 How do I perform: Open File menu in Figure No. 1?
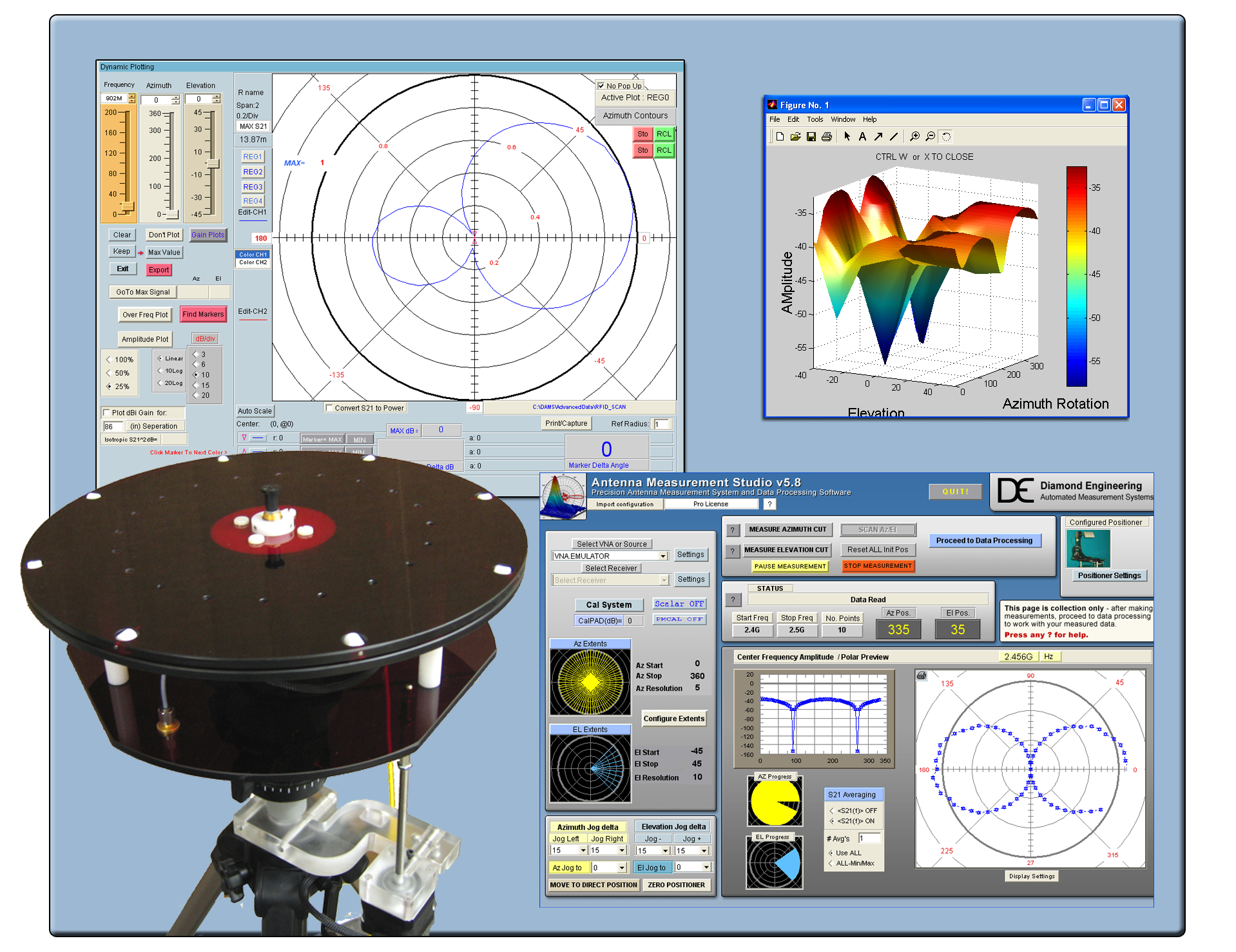click(775, 119)
